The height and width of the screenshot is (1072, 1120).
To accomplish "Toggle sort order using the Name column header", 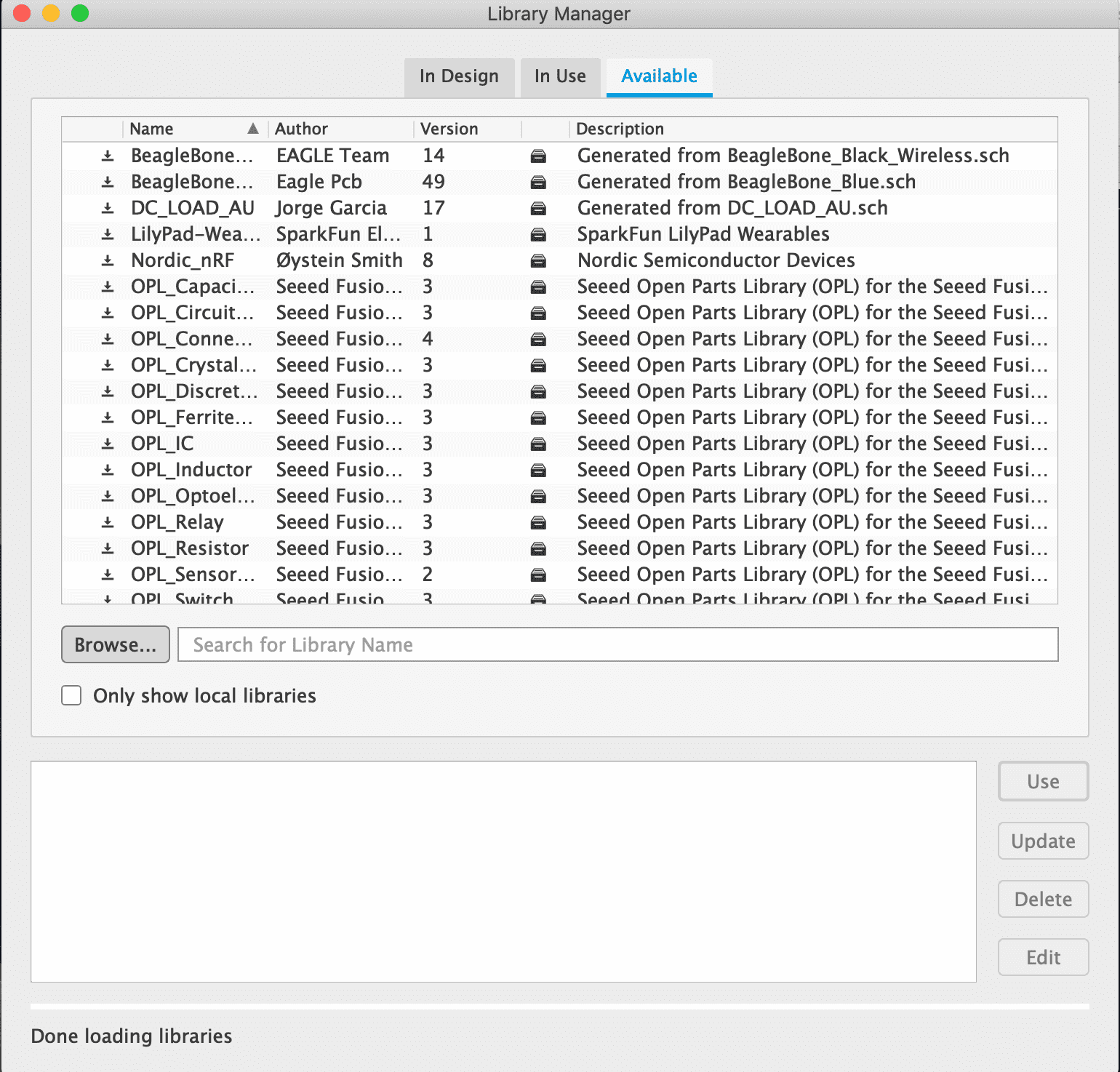I will point(195,129).
